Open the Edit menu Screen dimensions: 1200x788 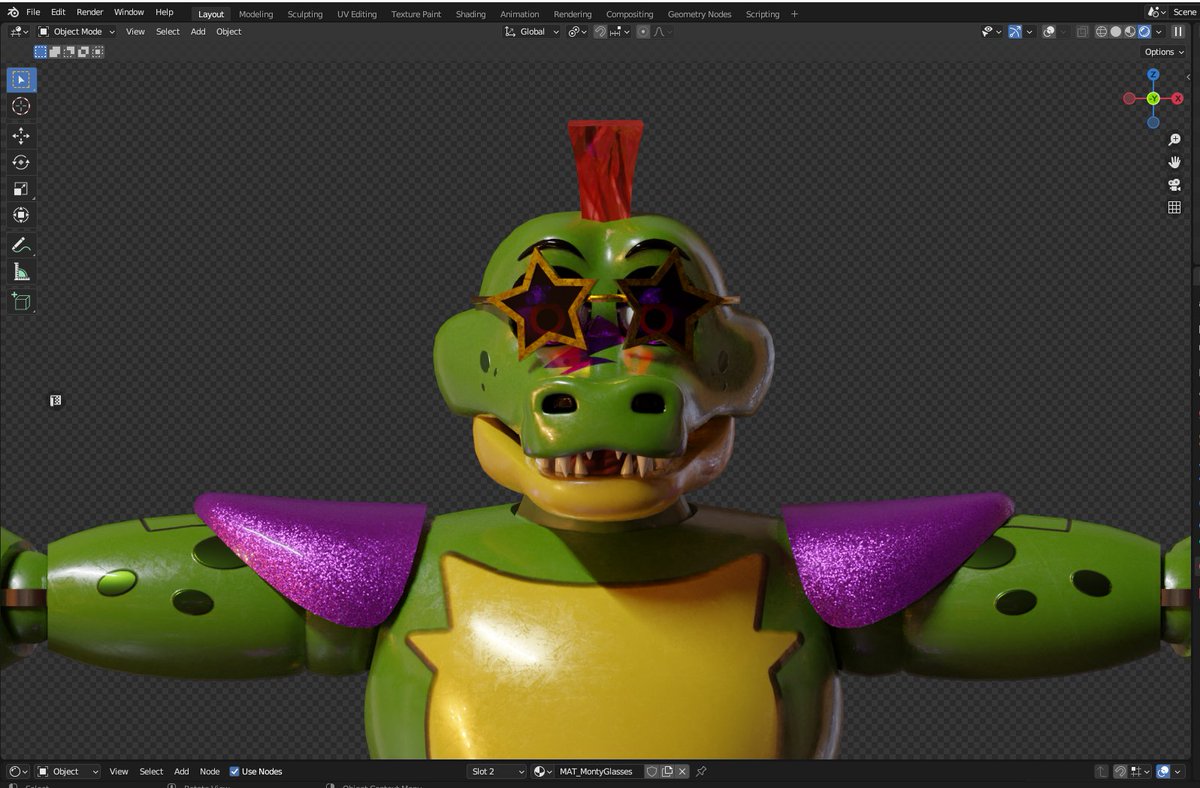click(x=58, y=12)
